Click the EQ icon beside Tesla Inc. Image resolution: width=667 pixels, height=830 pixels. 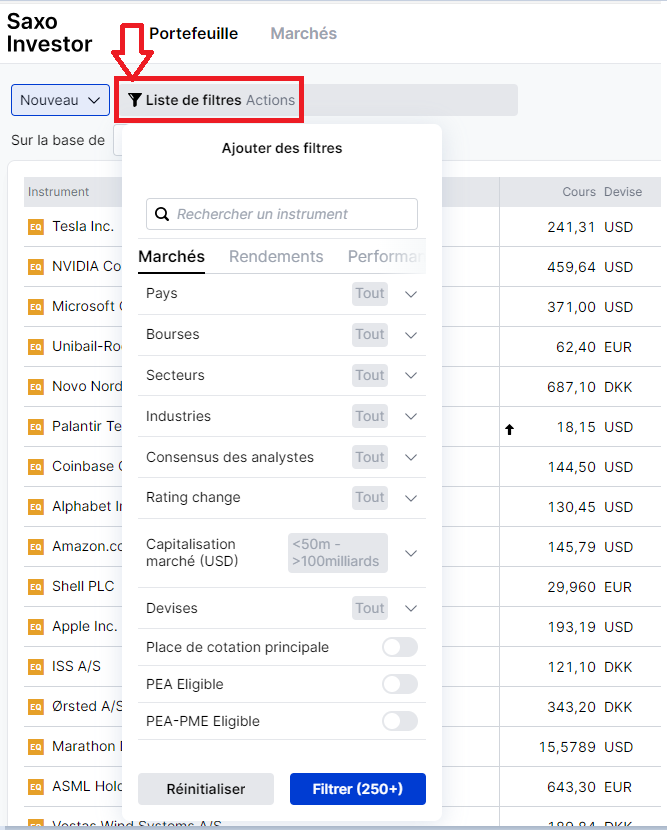click(x=36, y=227)
